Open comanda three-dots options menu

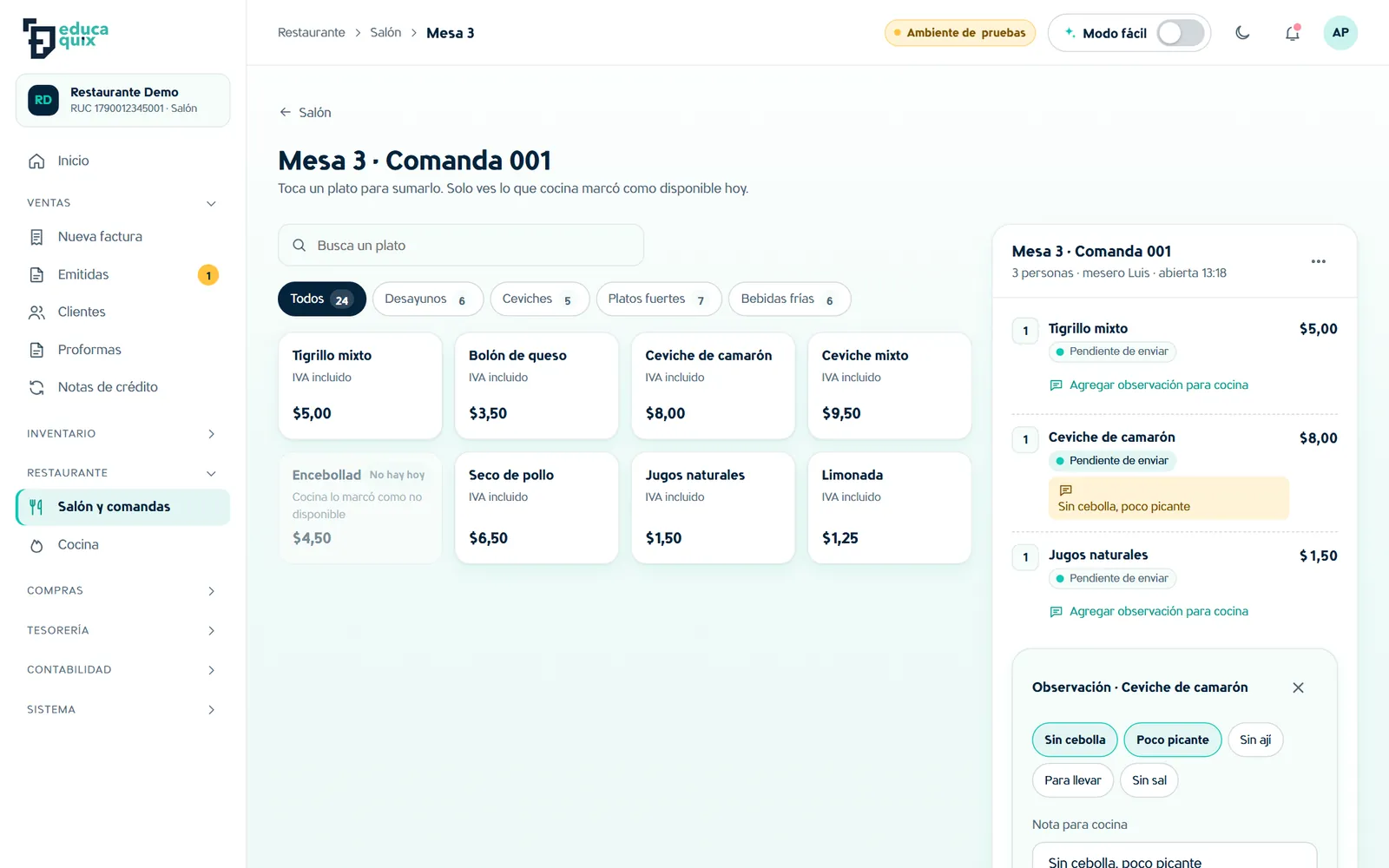[x=1318, y=261]
